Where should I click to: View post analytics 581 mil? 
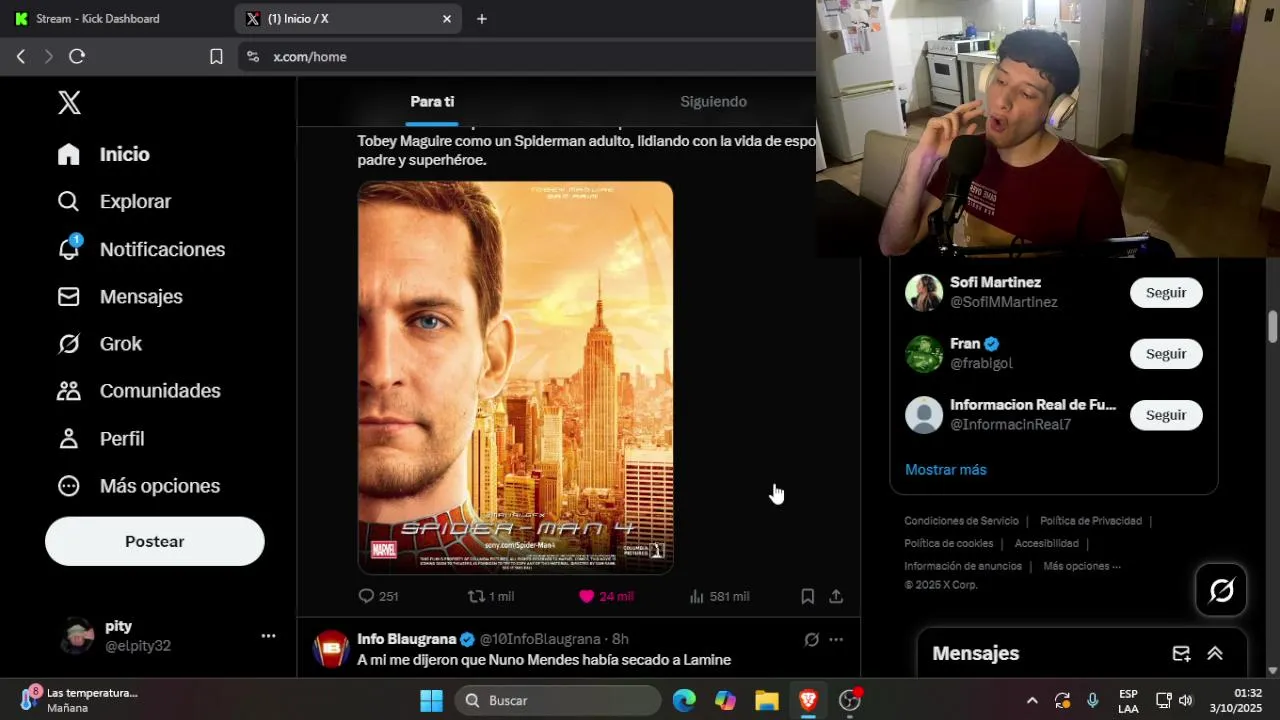(x=719, y=596)
